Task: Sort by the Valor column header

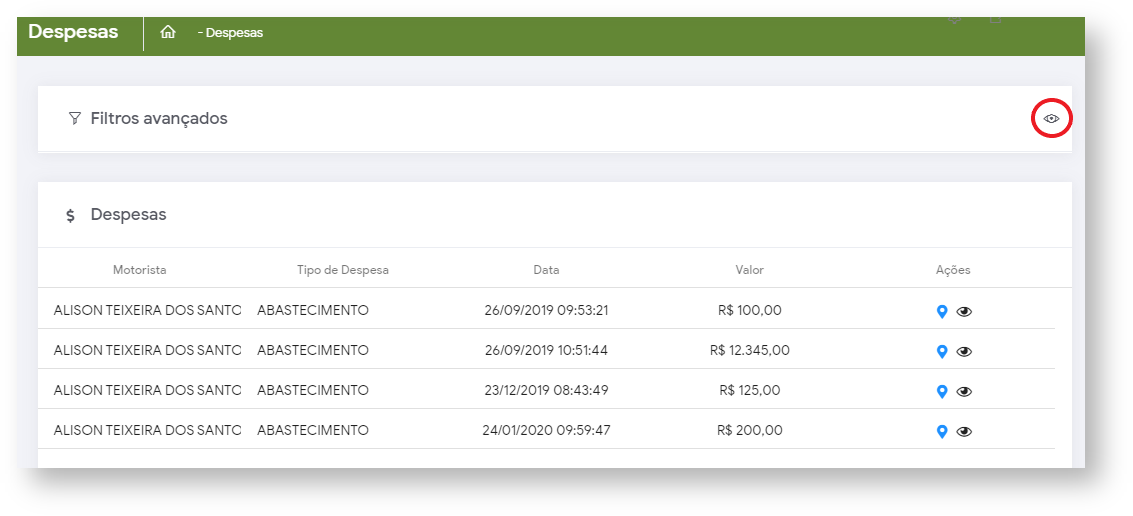Action: (x=749, y=270)
